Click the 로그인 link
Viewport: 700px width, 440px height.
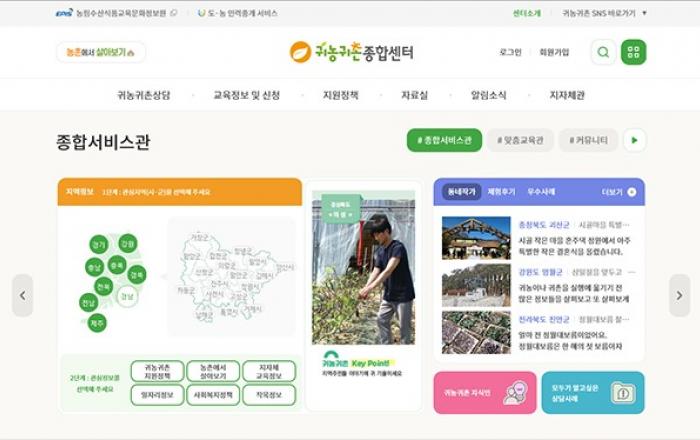click(510, 52)
